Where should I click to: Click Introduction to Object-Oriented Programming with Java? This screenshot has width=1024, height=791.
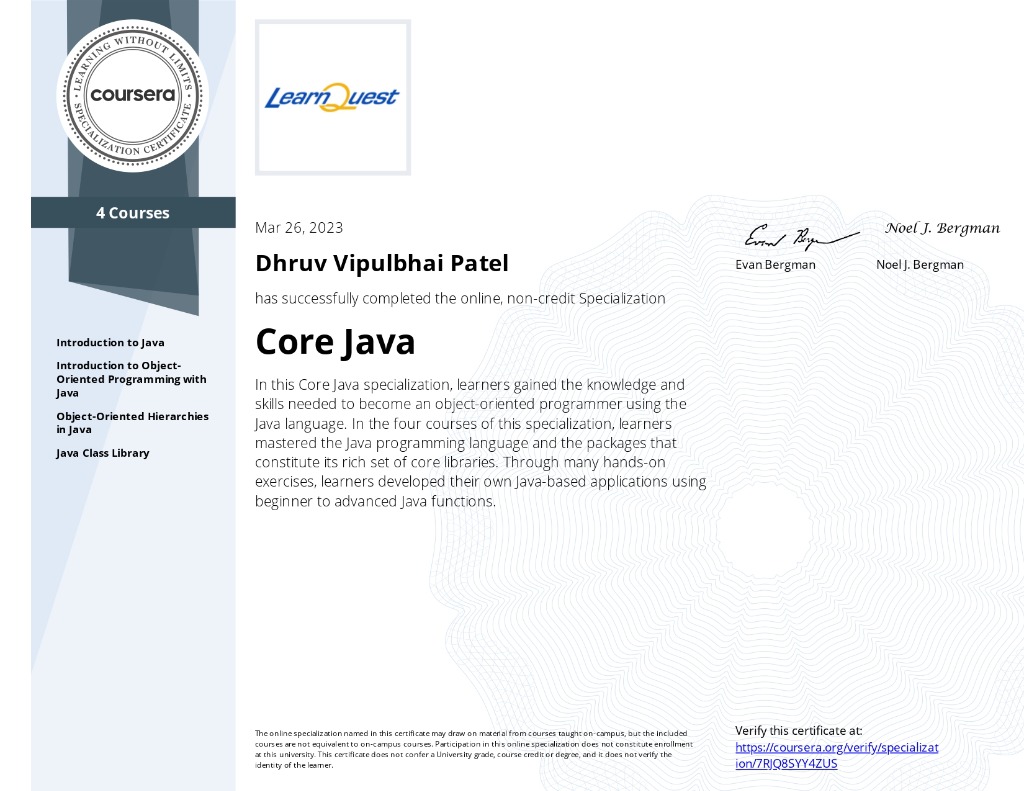click(x=130, y=379)
